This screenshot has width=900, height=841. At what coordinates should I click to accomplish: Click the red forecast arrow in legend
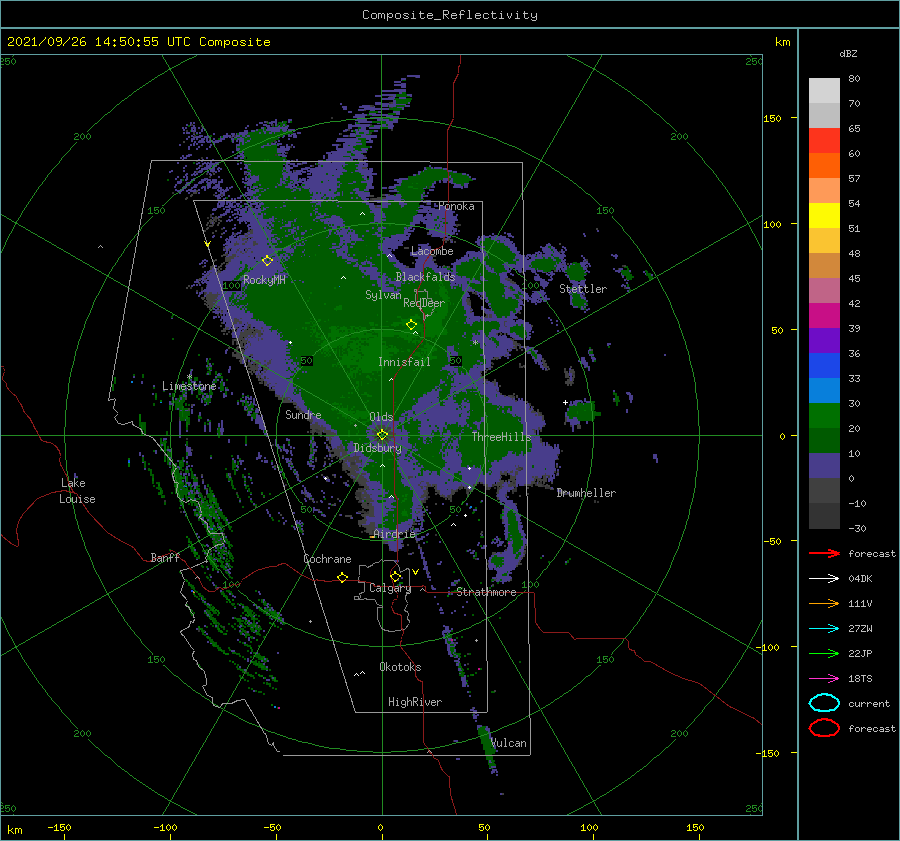coord(824,553)
